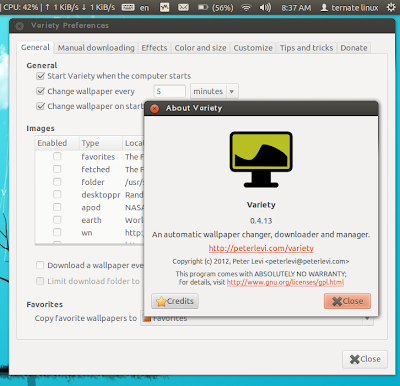Click the wallpaper interval number field

point(169,91)
